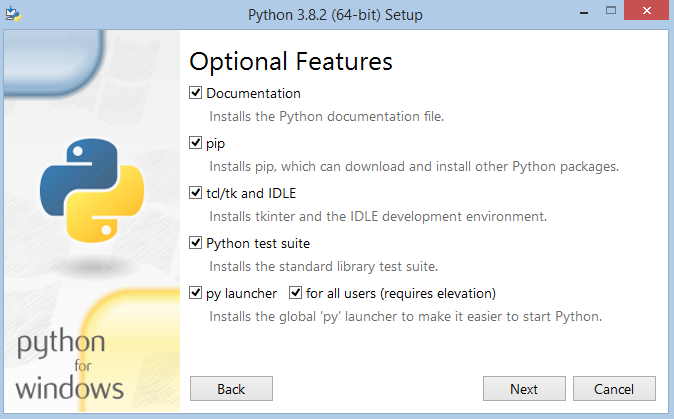This screenshot has width=674, height=419.
Task: Click the Python installer icon in title bar
Action: click(x=13, y=14)
